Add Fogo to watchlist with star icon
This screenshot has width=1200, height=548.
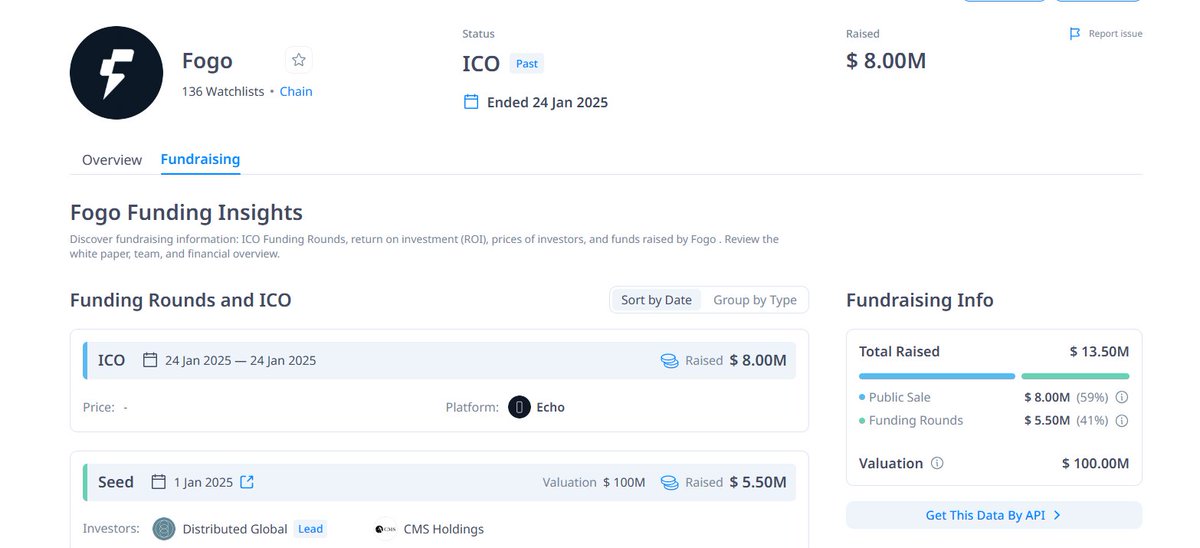[x=298, y=60]
